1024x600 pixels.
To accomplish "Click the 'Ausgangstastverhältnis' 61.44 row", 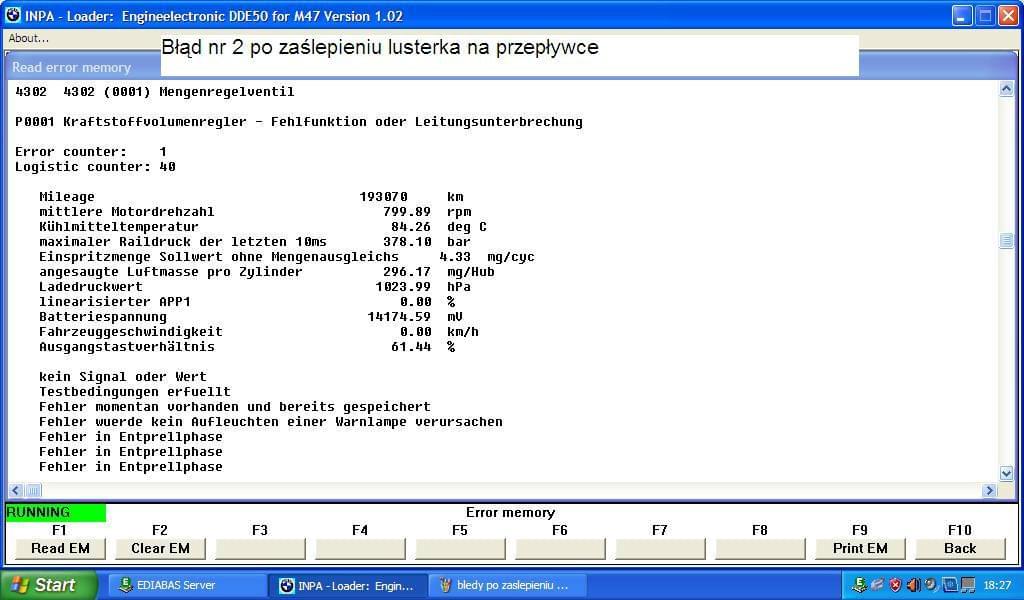I will pos(248,347).
